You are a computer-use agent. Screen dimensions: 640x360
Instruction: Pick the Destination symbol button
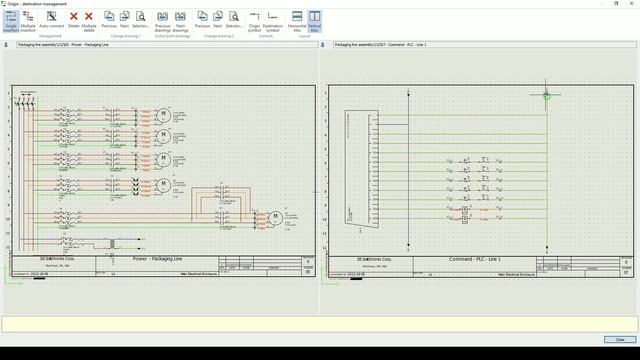click(272, 21)
